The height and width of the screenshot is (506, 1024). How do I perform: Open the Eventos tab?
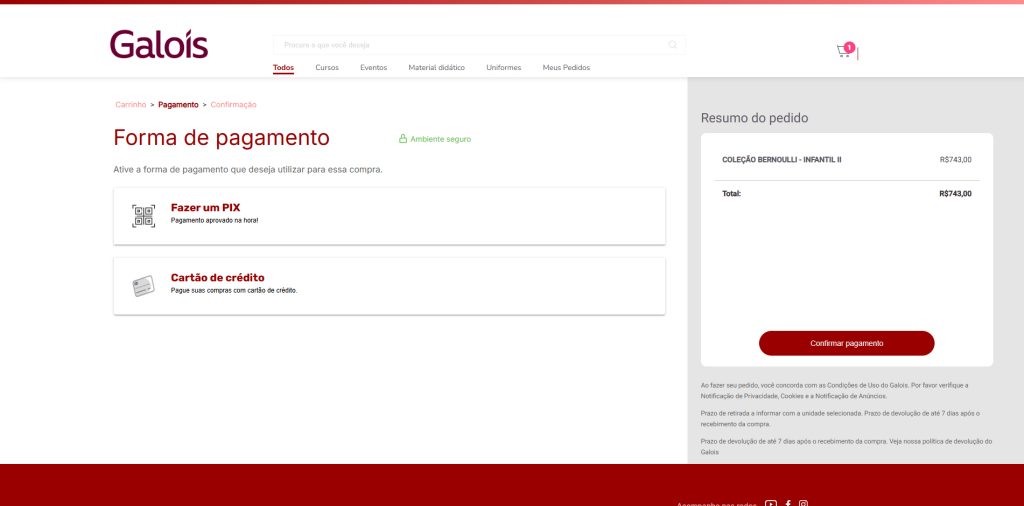373,68
